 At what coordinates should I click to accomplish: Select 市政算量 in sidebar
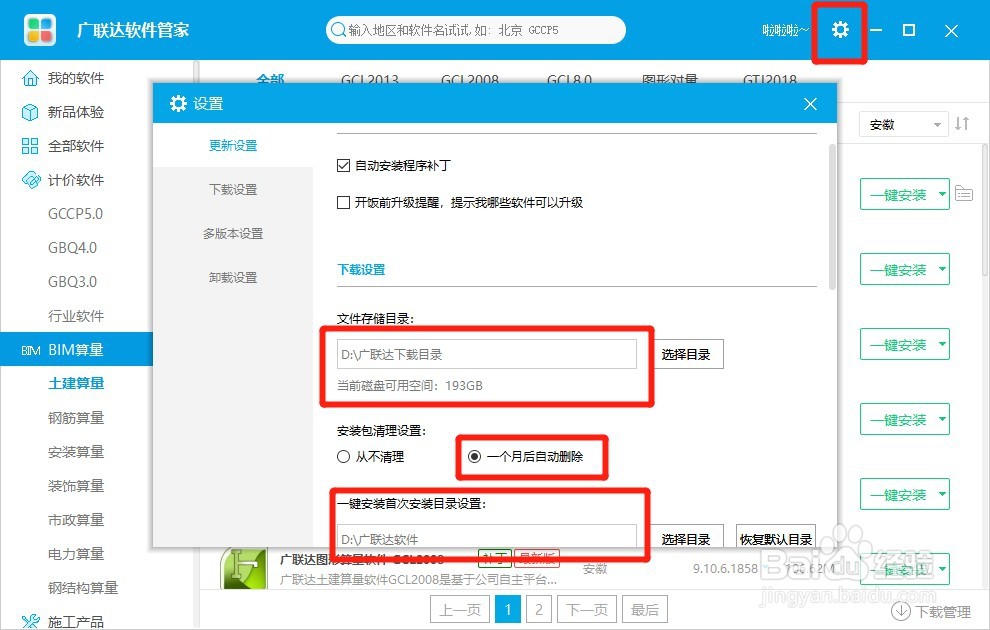pyautogui.click(x=76, y=520)
